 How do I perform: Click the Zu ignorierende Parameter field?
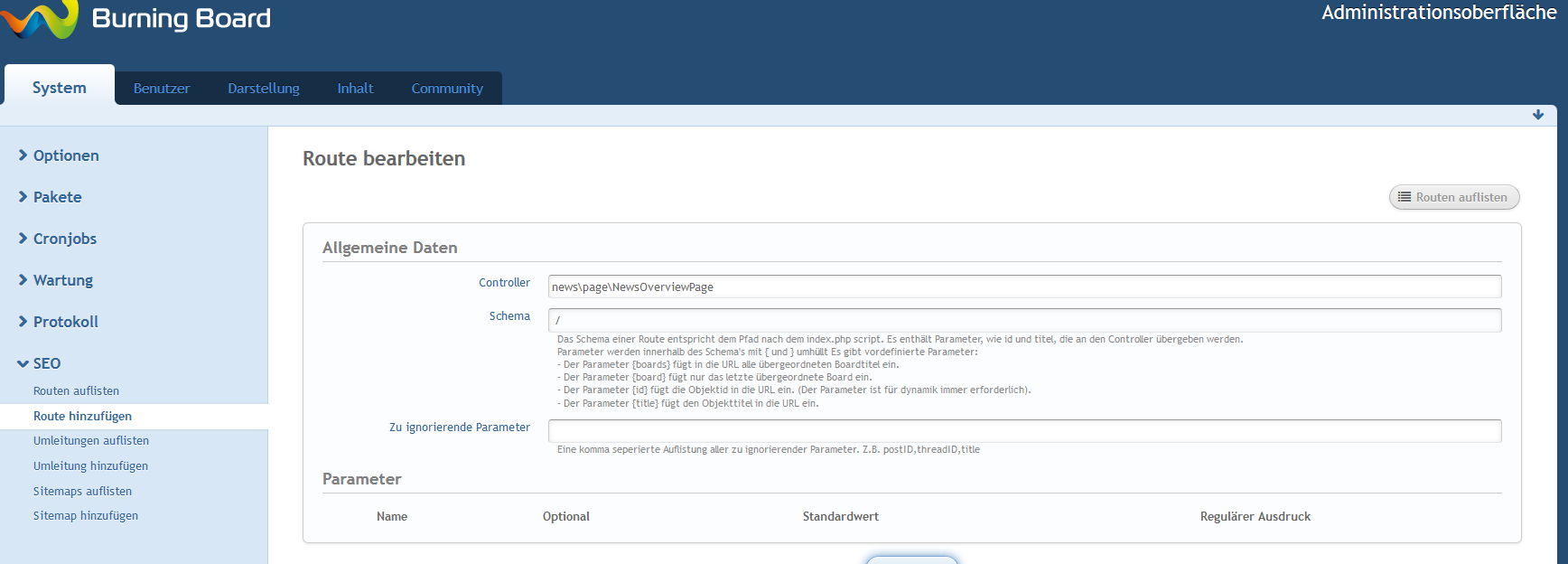coord(1024,431)
